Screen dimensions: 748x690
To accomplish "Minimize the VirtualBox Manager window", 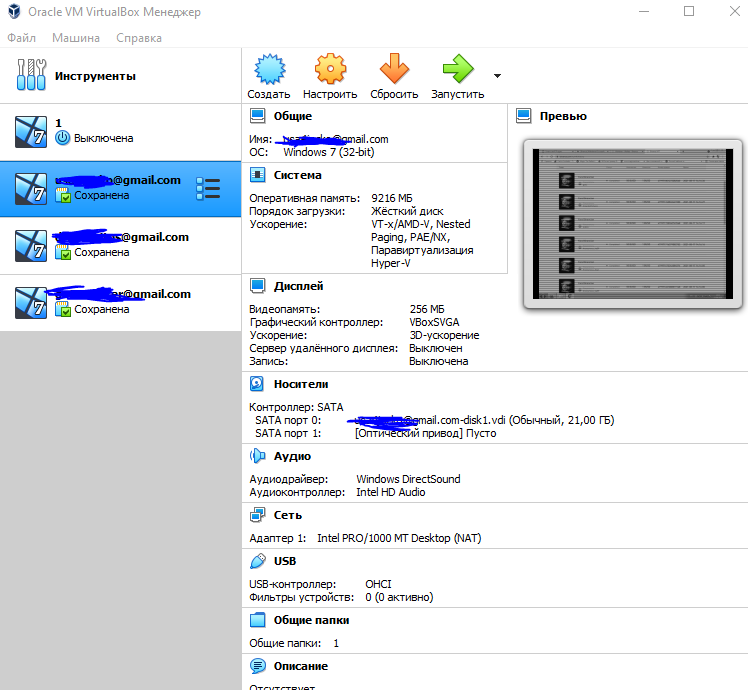I will point(644,11).
